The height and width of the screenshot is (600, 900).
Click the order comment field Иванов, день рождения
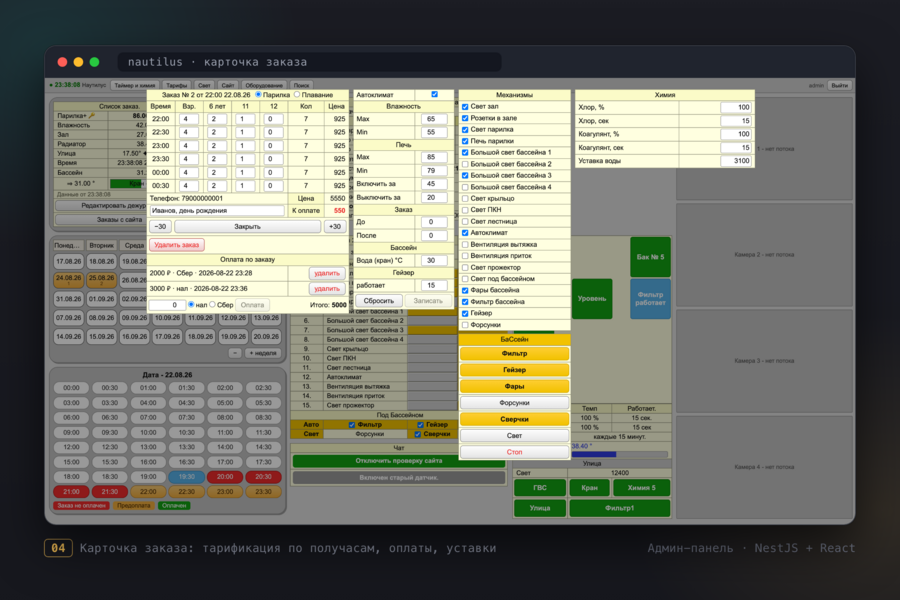click(x=217, y=211)
